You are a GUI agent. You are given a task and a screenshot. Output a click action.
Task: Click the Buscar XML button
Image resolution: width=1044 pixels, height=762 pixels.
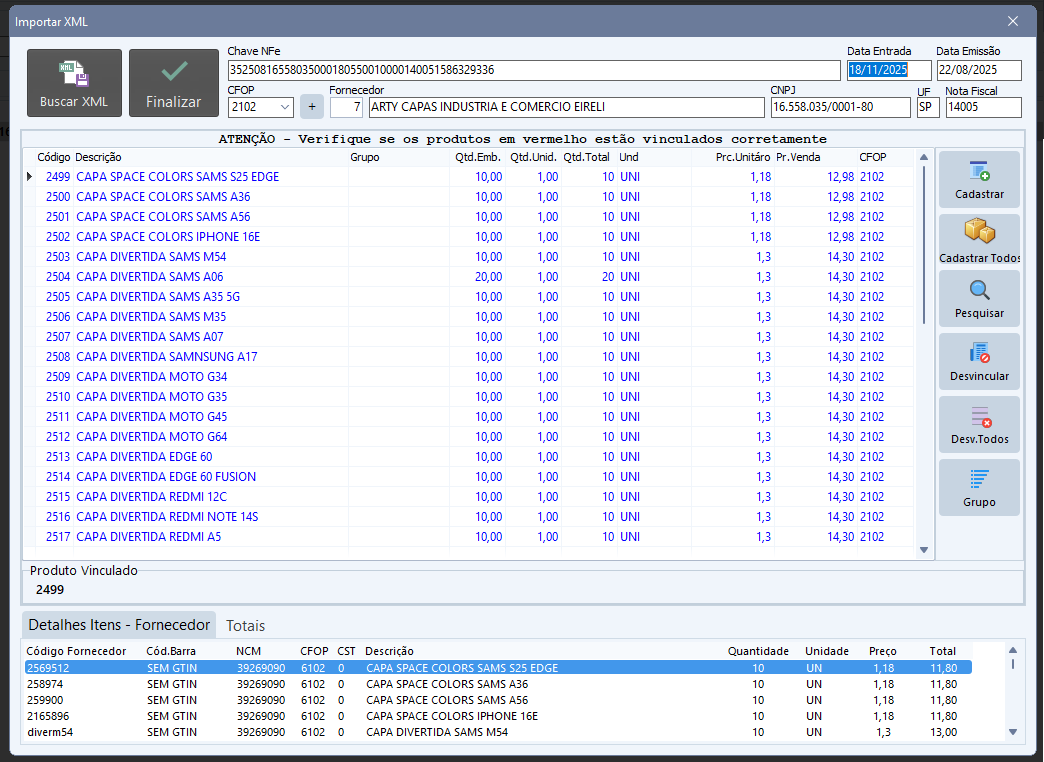click(x=74, y=83)
